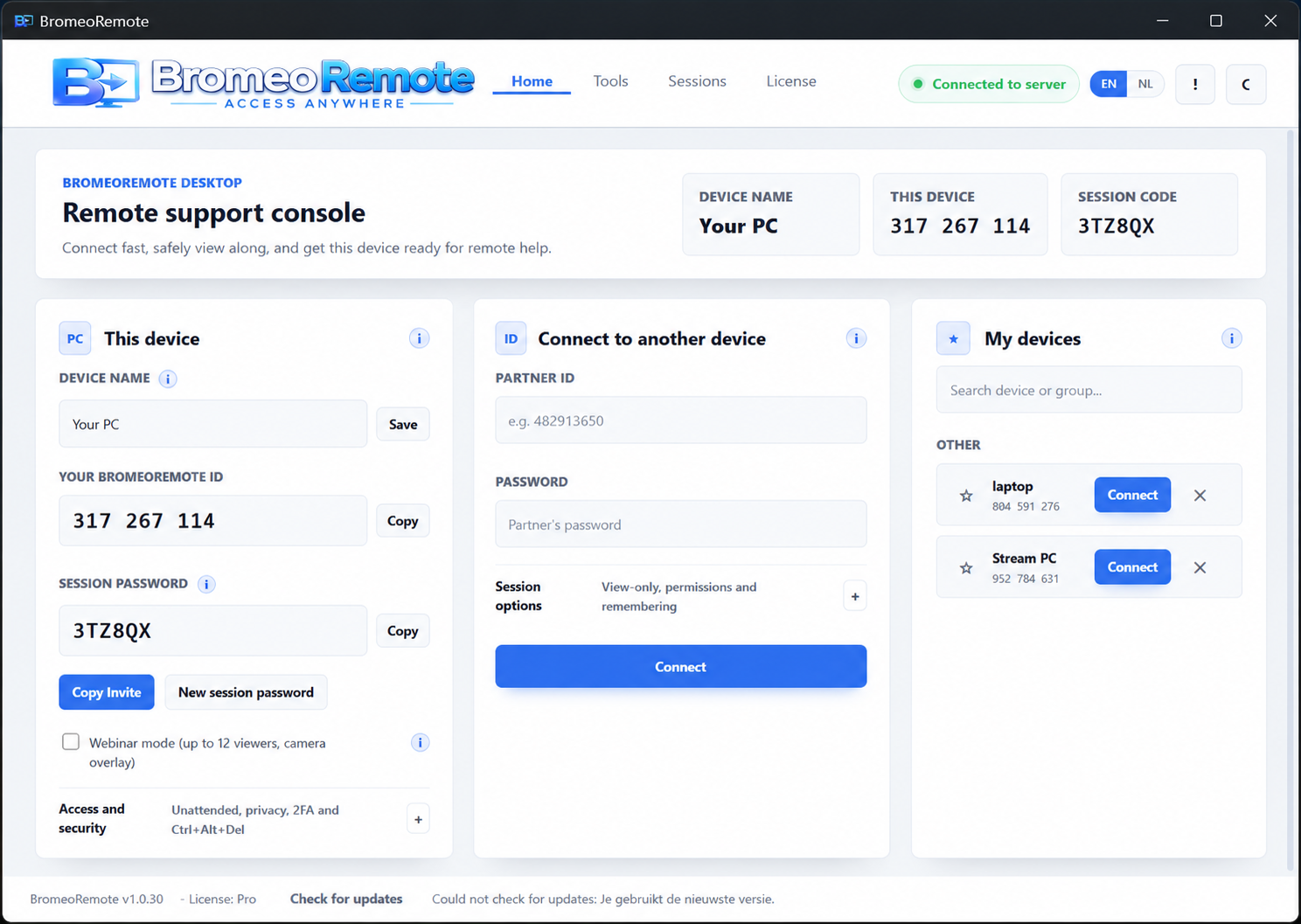
Task: Click the BromeoRemote logo in header
Action: [x=263, y=83]
